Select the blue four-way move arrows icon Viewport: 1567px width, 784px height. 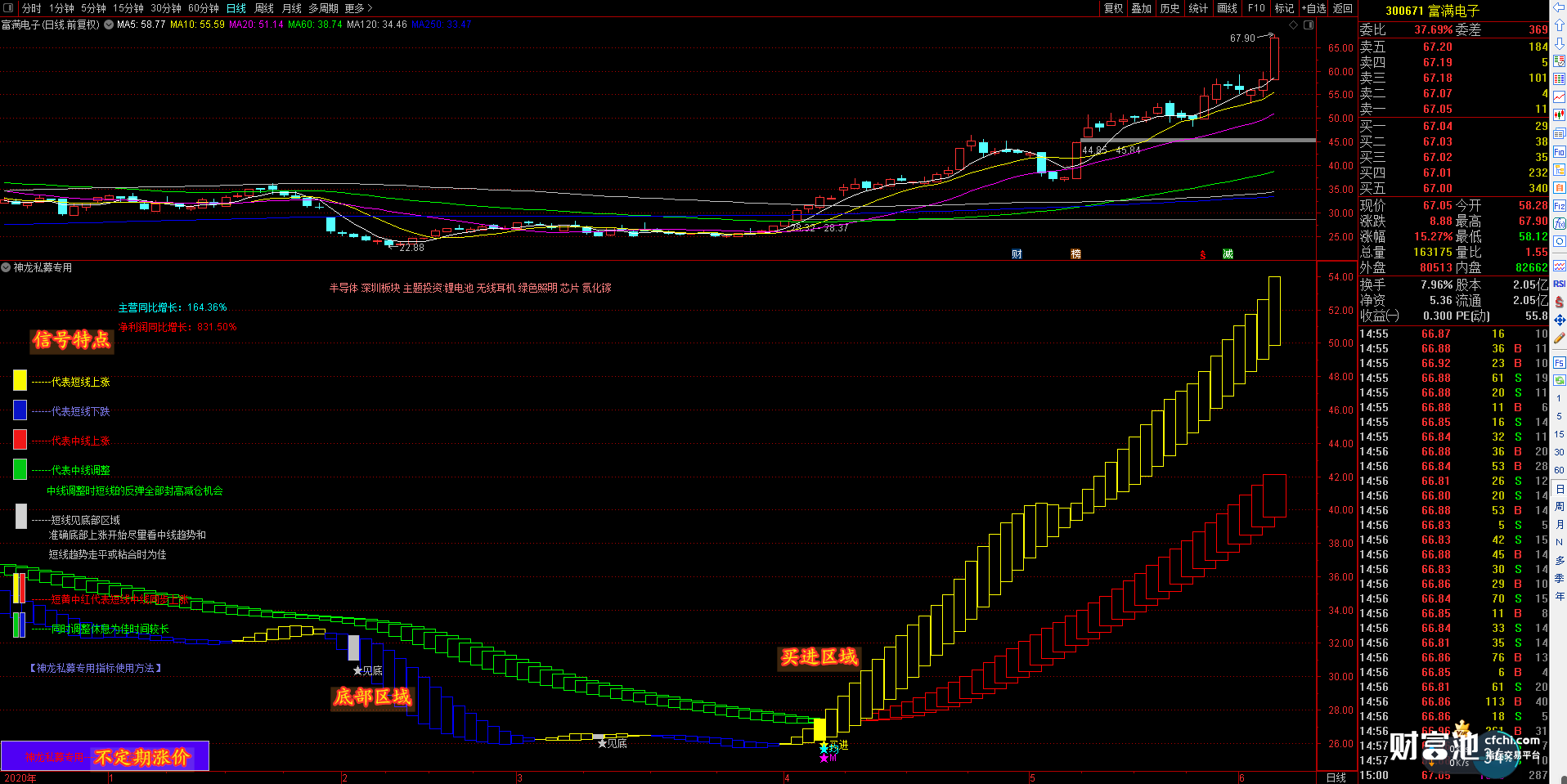click(x=1560, y=320)
